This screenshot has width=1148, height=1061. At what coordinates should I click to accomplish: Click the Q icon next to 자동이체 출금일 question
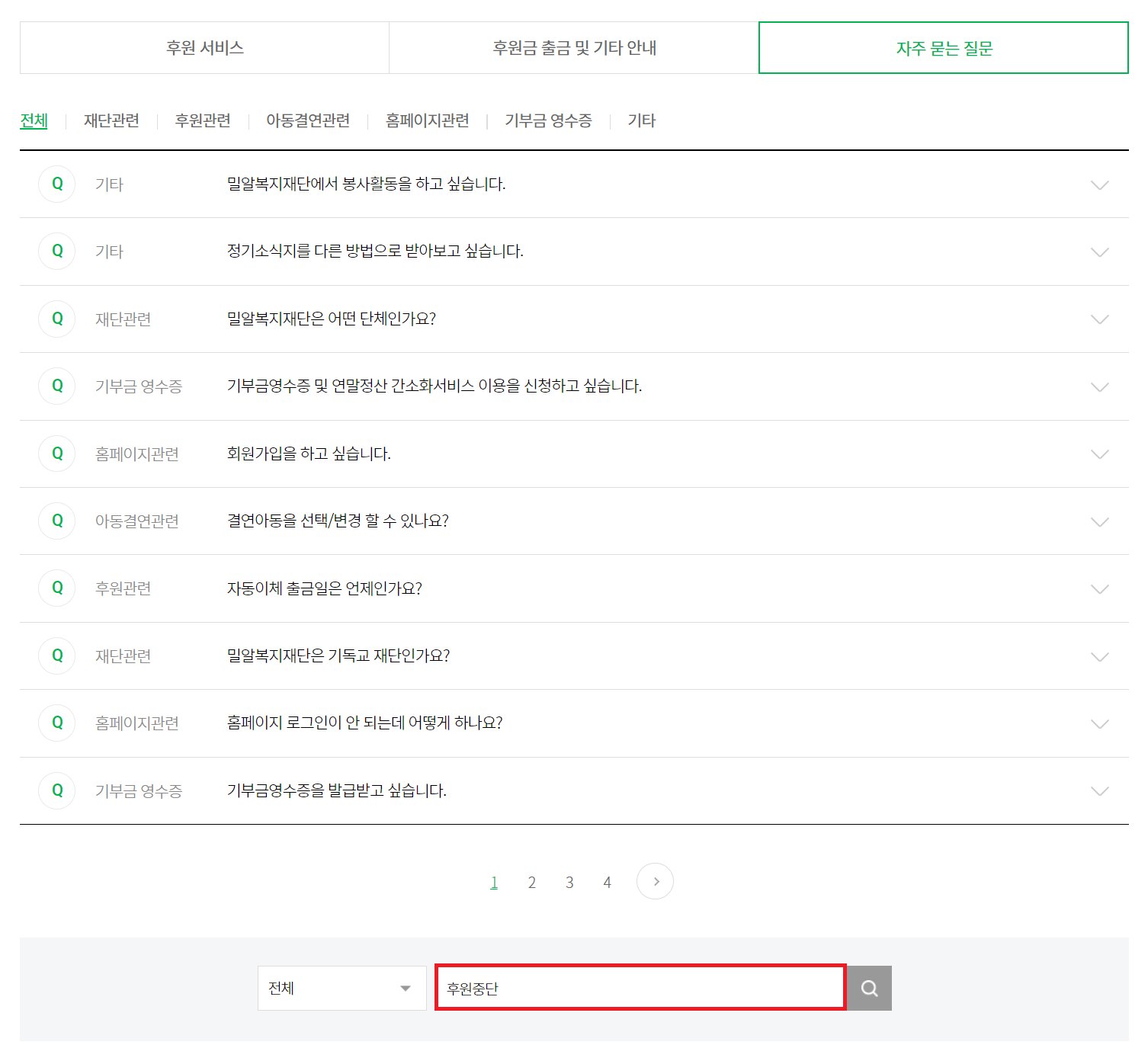pos(56,588)
